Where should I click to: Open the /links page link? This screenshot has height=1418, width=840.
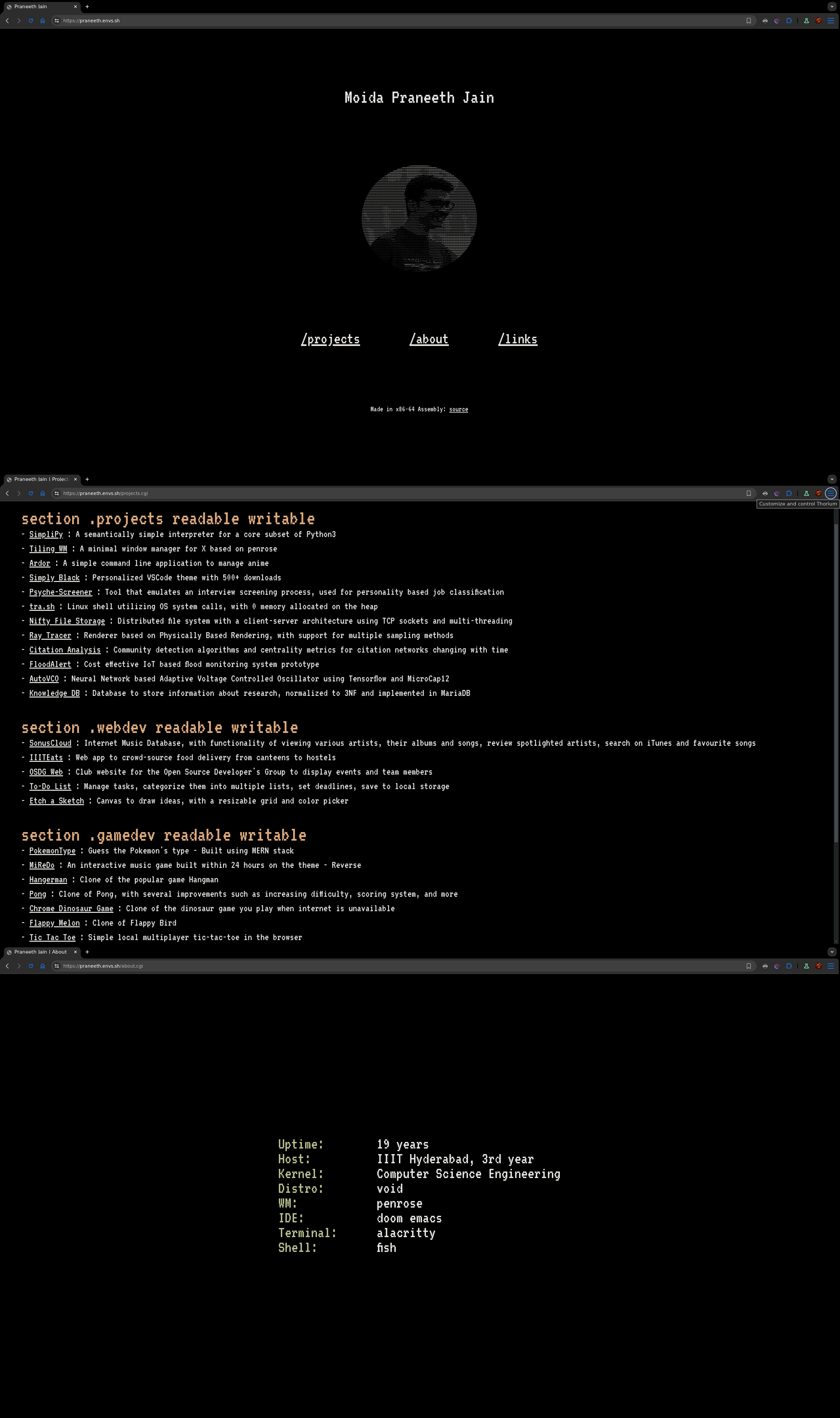518,339
